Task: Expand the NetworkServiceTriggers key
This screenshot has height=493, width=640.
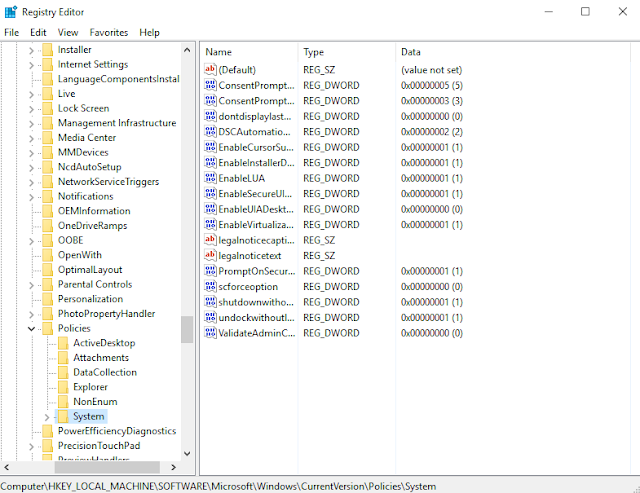Action: [31, 183]
